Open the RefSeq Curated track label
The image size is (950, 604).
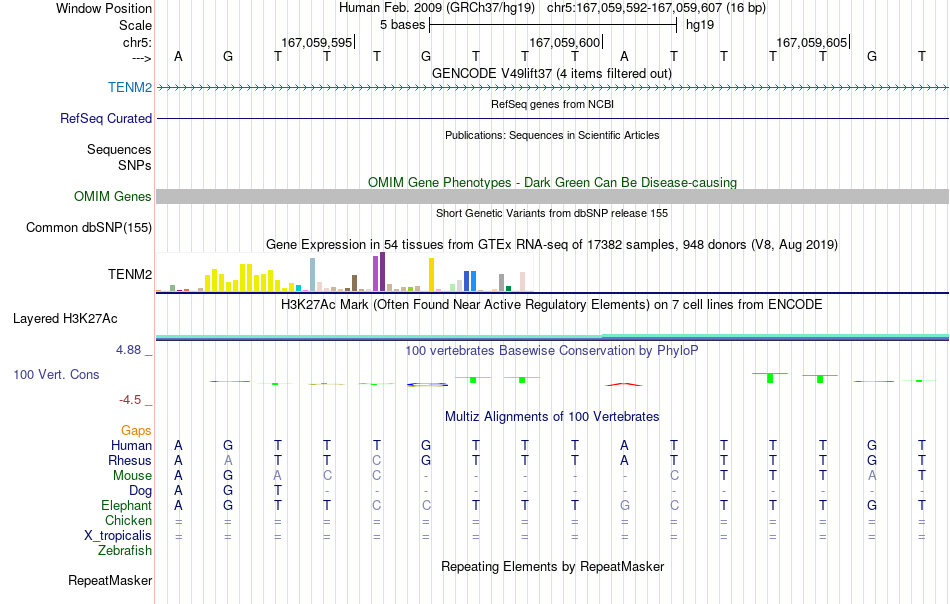(105, 118)
